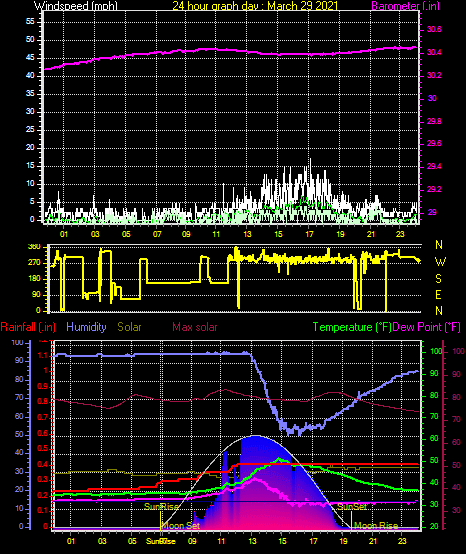Click the 30.4 barometer scale value

click(x=434, y=52)
